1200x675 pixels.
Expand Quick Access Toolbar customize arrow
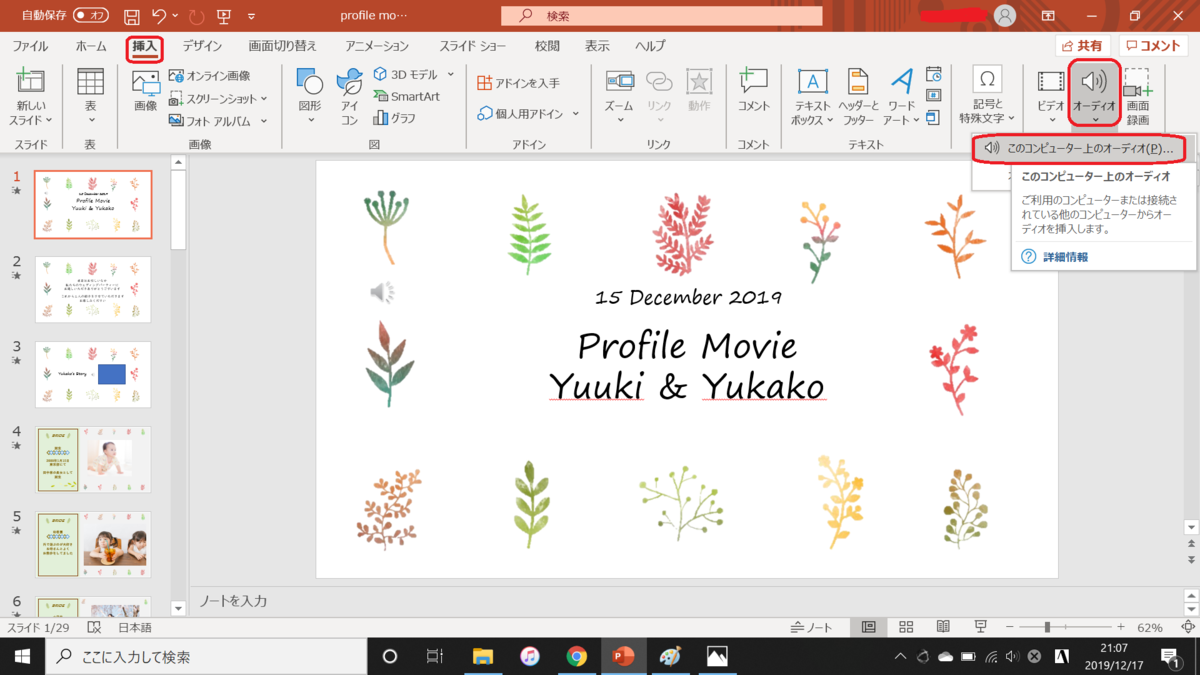click(x=250, y=17)
